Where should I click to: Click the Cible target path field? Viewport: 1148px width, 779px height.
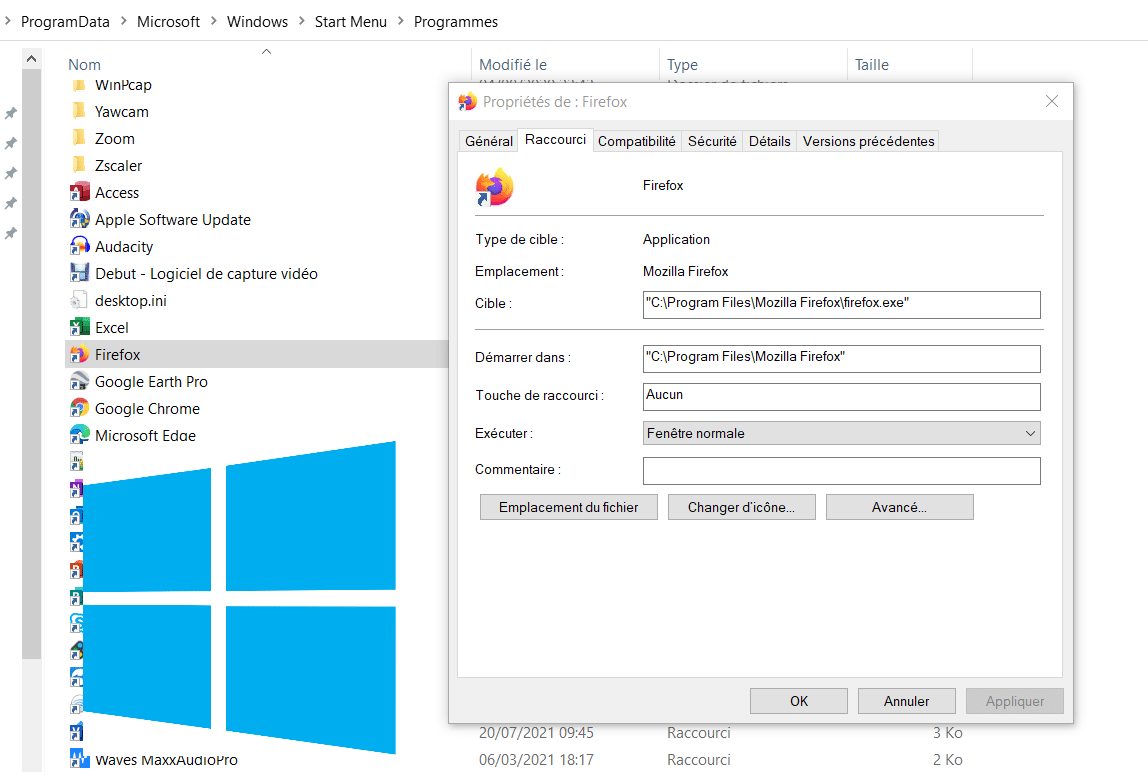[841, 305]
